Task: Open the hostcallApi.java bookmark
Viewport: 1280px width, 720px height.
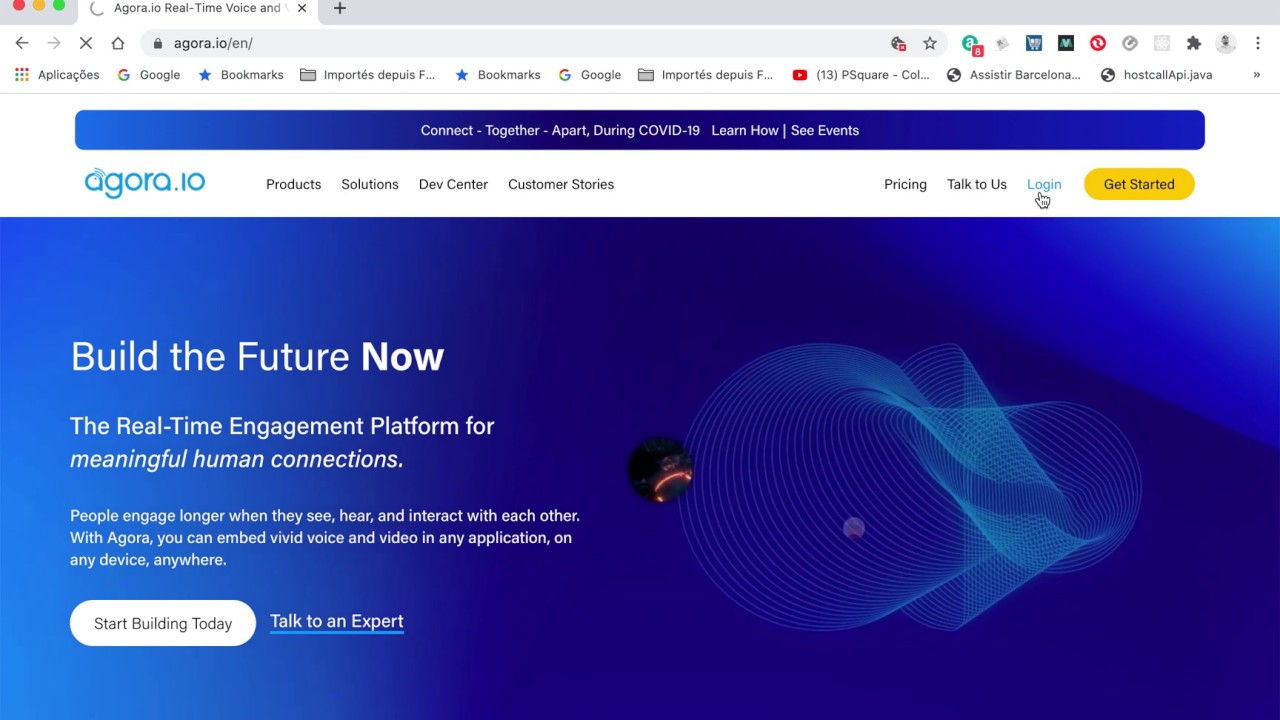Action: coord(1157,75)
